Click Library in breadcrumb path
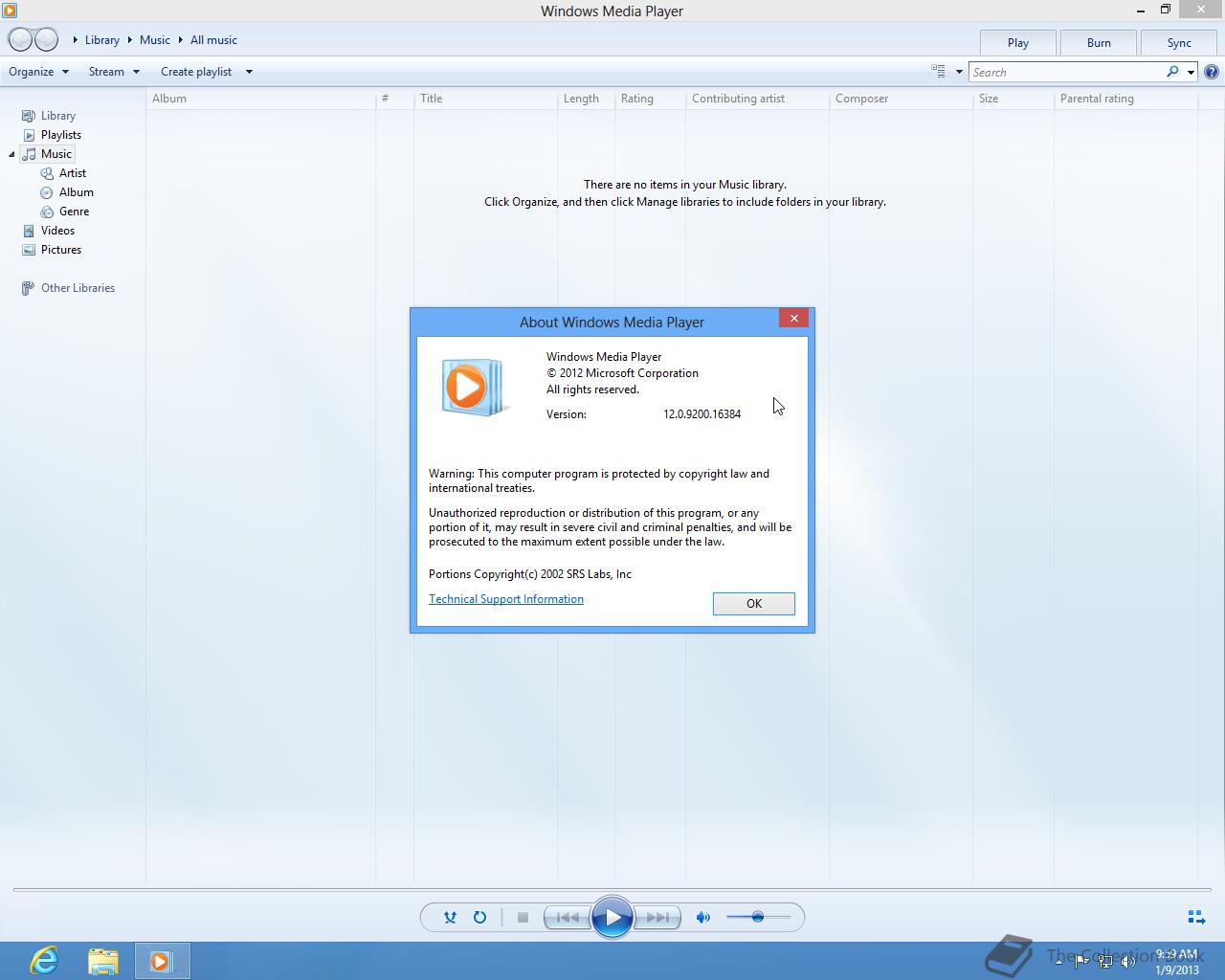Screen dimensions: 1225x980 point(102,40)
